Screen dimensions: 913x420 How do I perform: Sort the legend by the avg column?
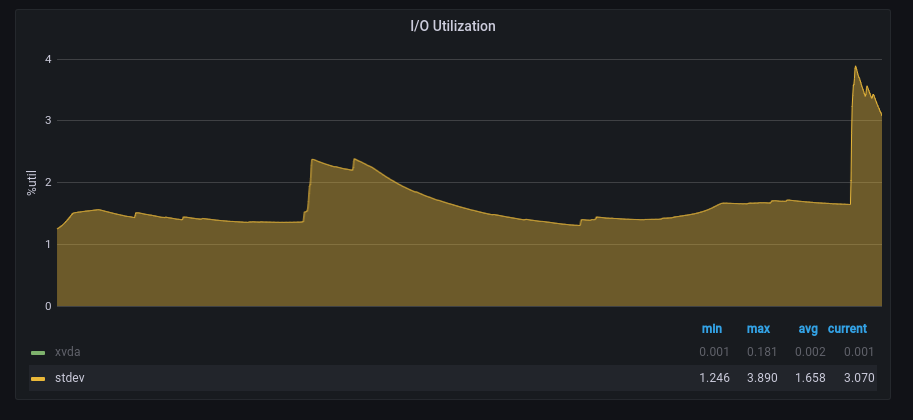[x=808, y=328]
